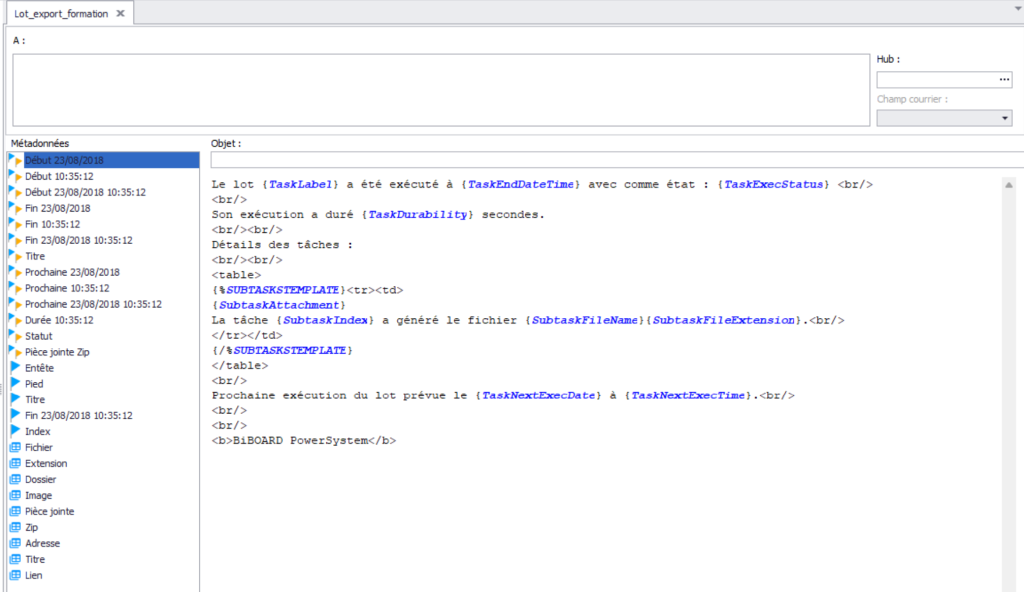The width and height of the screenshot is (1024, 592).
Task: Click the flag icon beside Prochaine 23/08/2018
Action: point(15,272)
